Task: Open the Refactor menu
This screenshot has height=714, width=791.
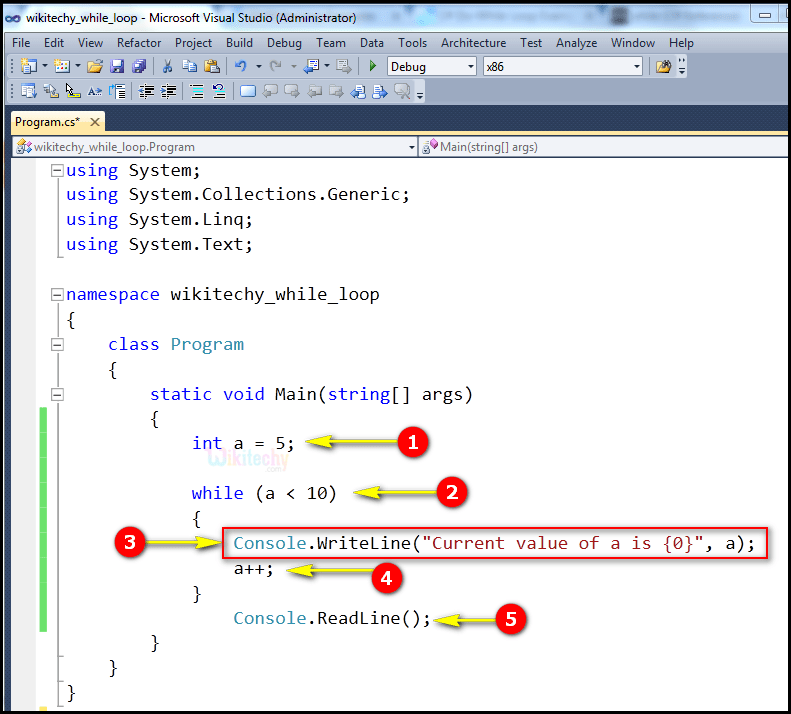Action: [x=139, y=43]
